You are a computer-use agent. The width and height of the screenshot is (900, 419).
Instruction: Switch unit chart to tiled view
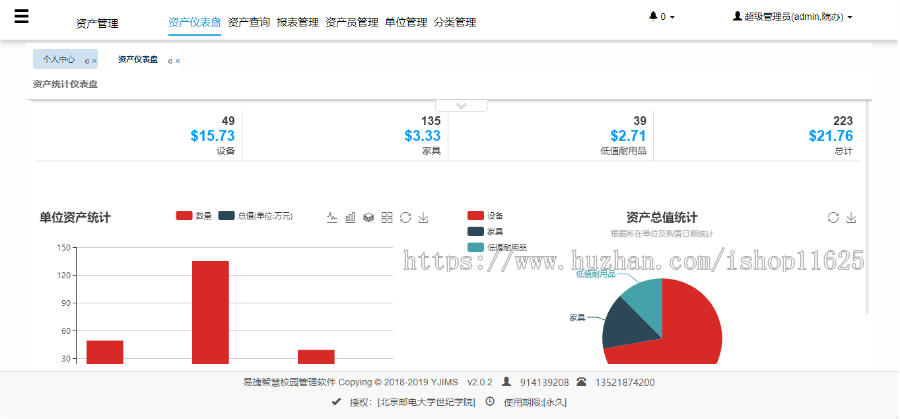(387, 218)
